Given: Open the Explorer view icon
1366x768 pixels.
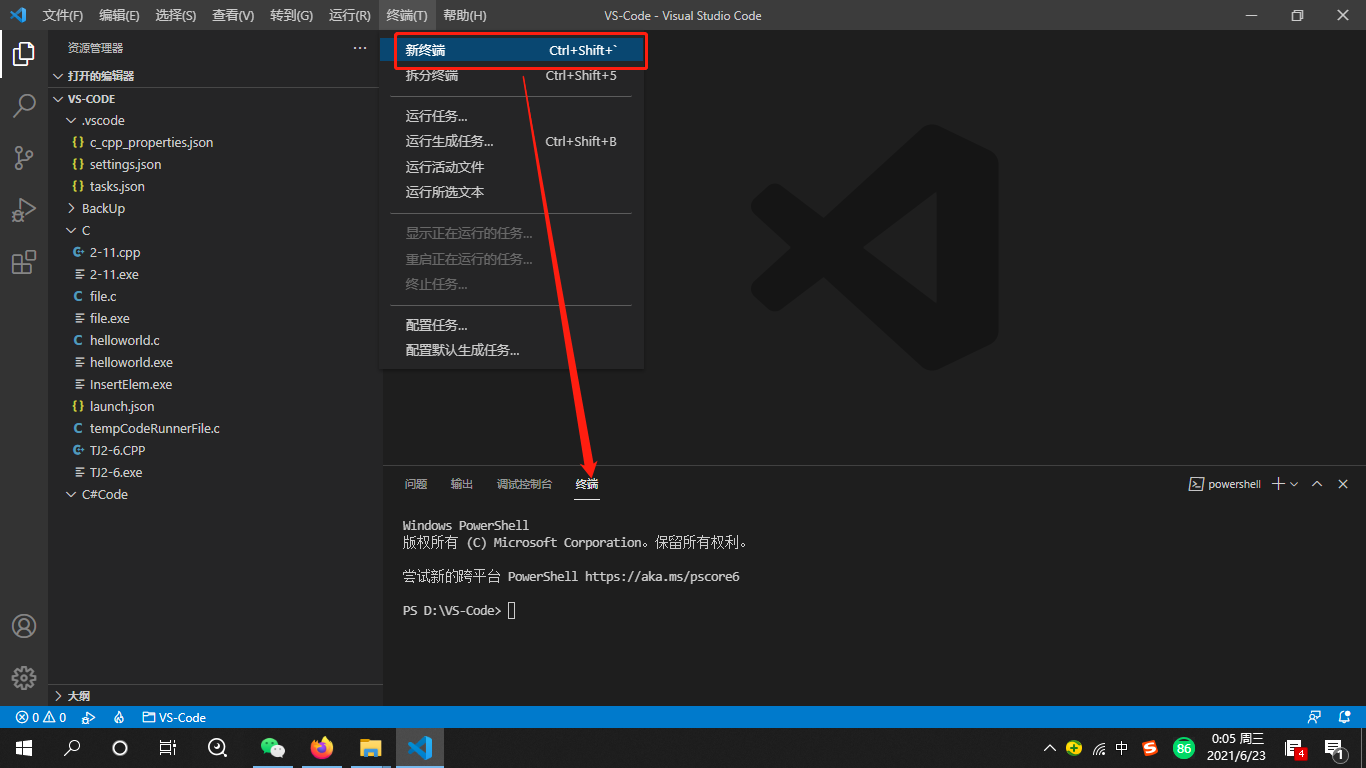Looking at the screenshot, I should (24, 54).
